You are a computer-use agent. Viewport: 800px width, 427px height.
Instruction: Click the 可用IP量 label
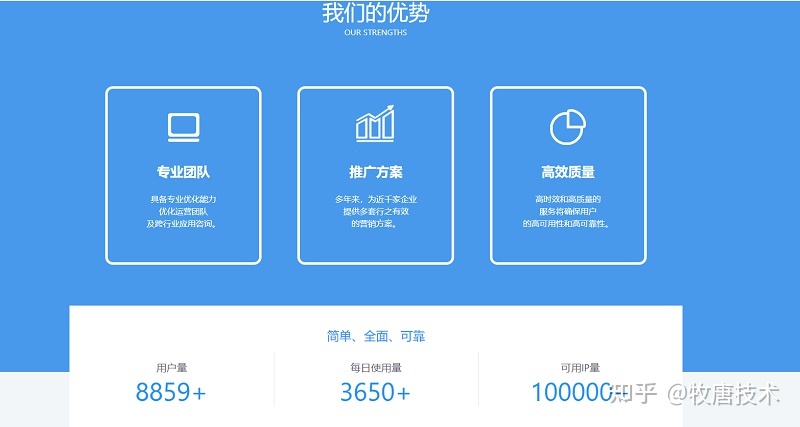(580, 367)
